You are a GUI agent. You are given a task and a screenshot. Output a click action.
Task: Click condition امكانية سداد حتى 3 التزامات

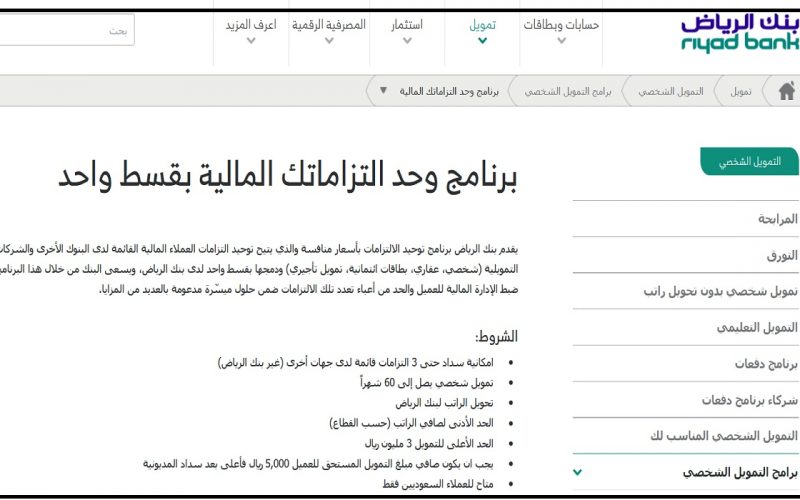356,363
